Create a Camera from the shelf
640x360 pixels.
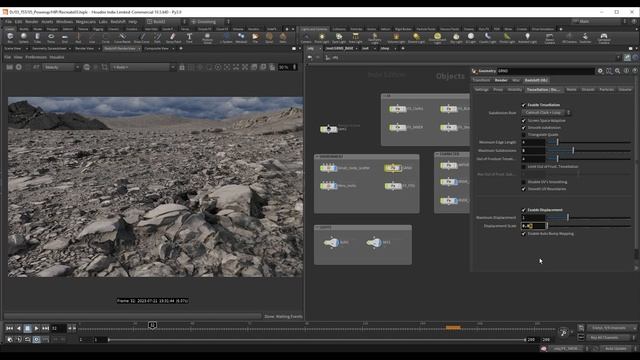tap(306, 38)
